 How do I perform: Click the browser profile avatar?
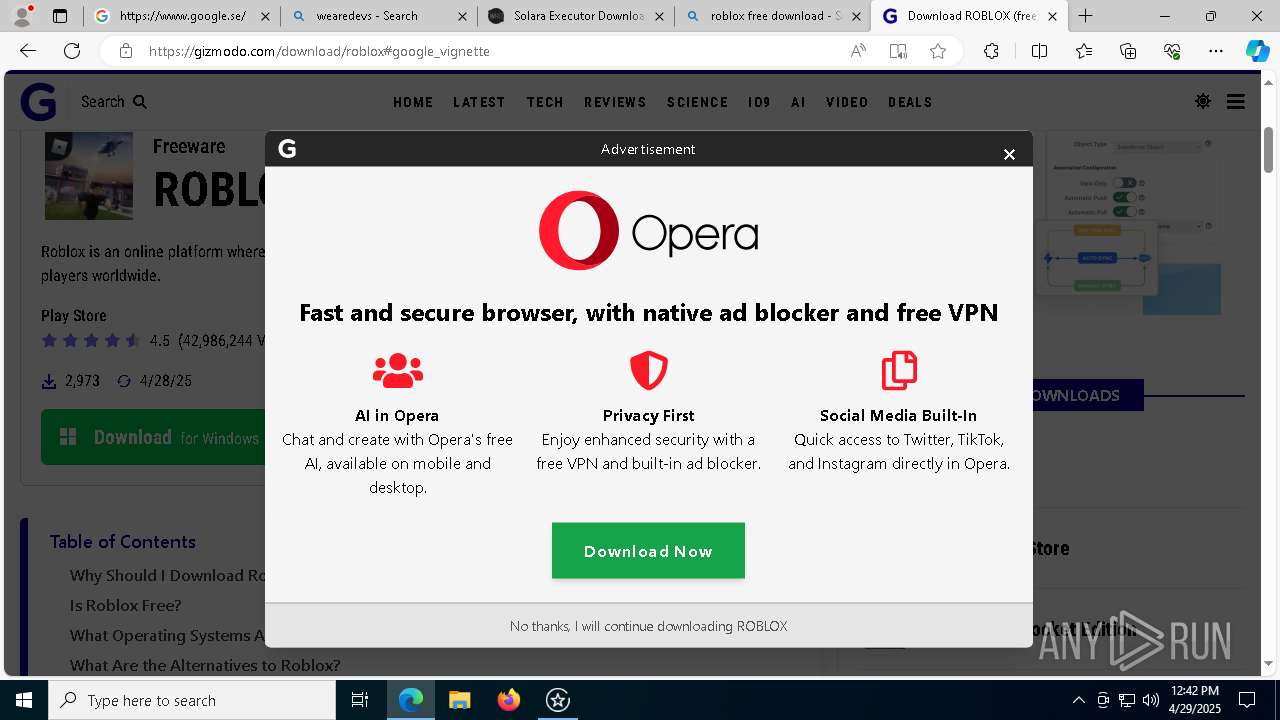(x=22, y=15)
